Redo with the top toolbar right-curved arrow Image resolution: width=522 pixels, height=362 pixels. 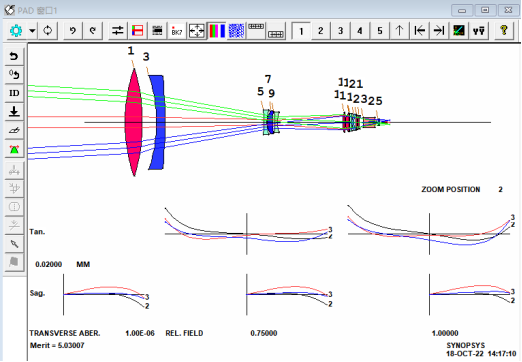click(x=92, y=31)
